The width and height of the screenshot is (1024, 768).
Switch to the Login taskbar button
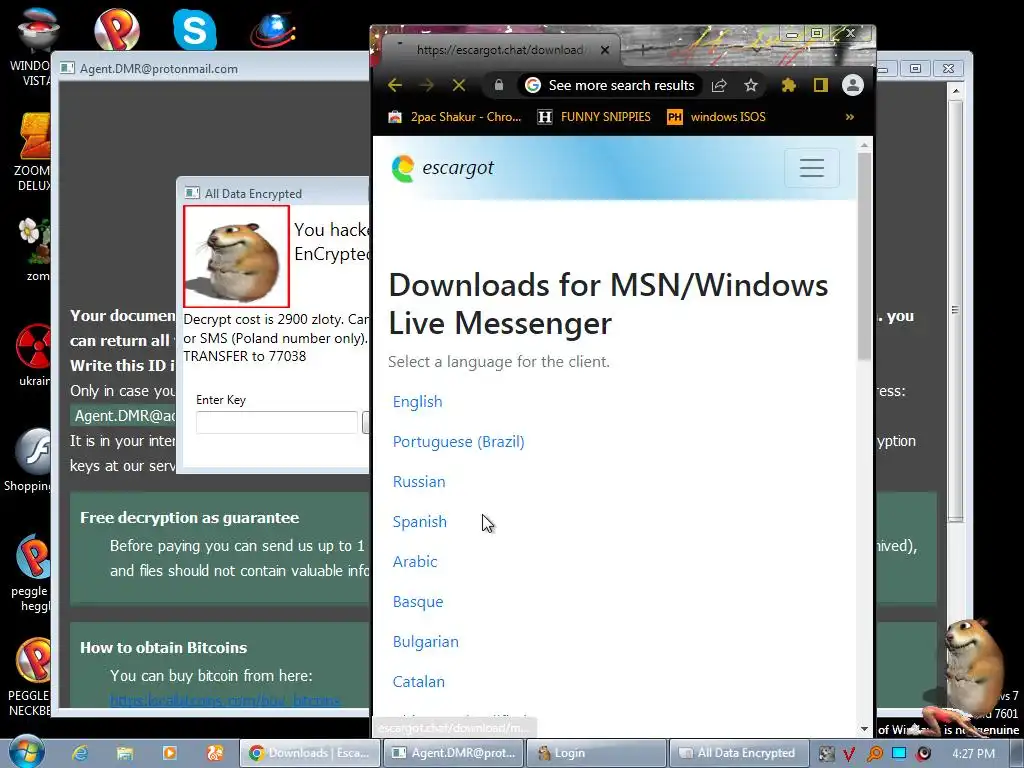pyautogui.click(x=596, y=753)
